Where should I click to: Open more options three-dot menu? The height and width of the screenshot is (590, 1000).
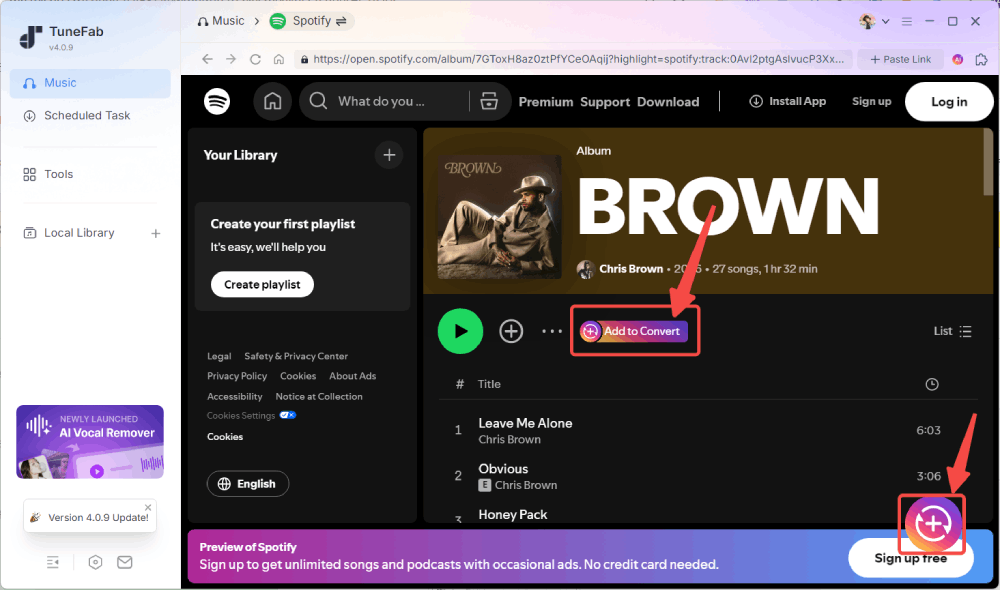(552, 331)
